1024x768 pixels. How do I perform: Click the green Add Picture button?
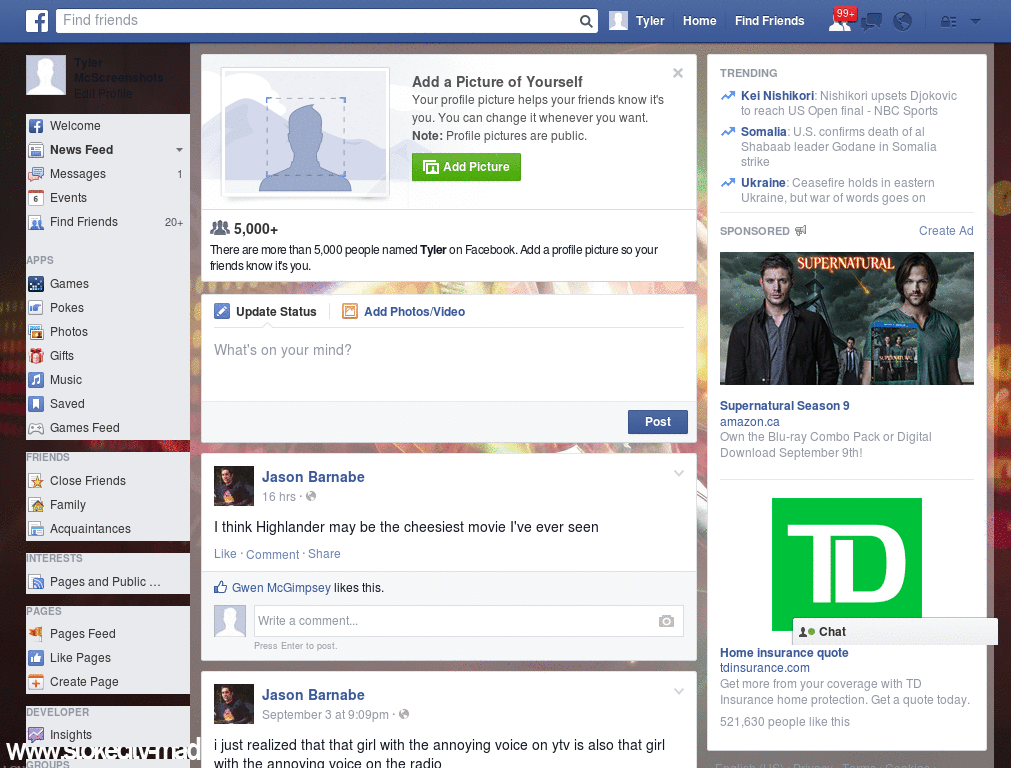coord(466,167)
